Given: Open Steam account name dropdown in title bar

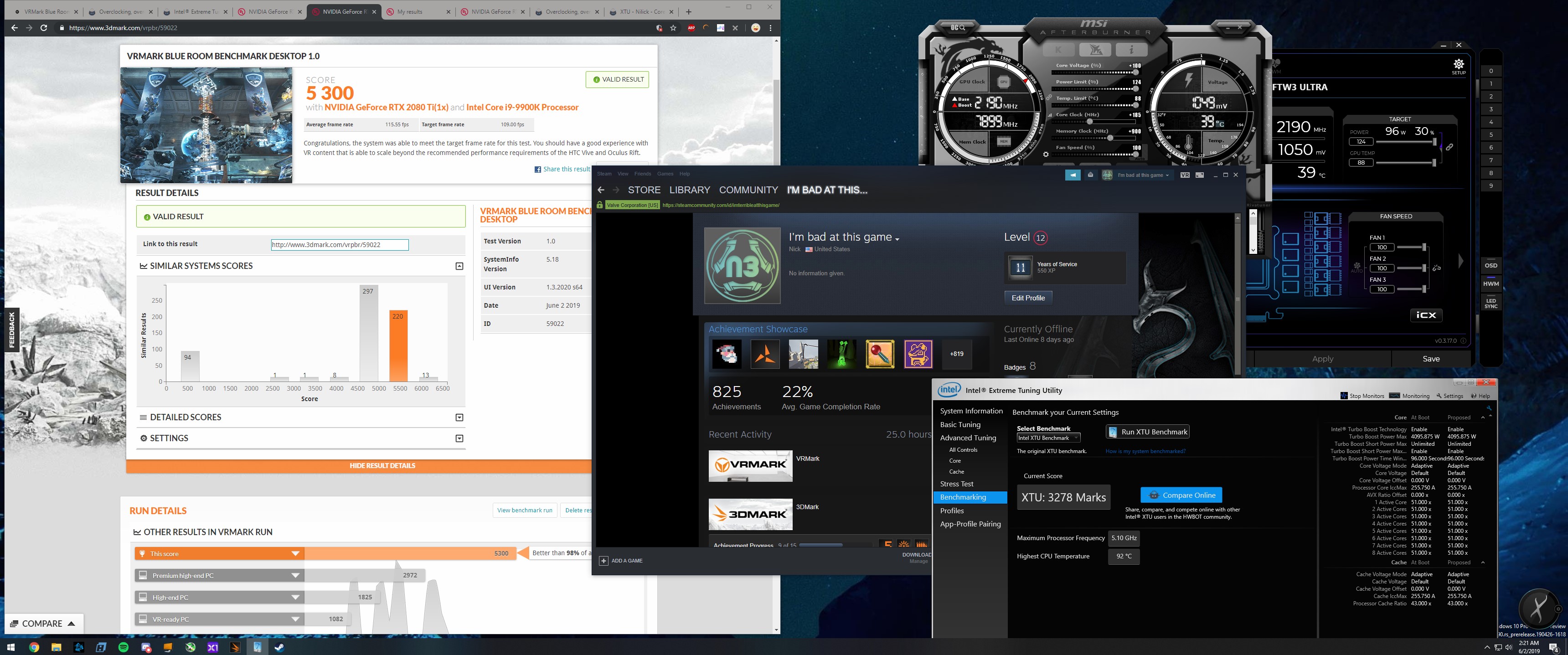Looking at the screenshot, I should pyautogui.click(x=1143, y=175).
